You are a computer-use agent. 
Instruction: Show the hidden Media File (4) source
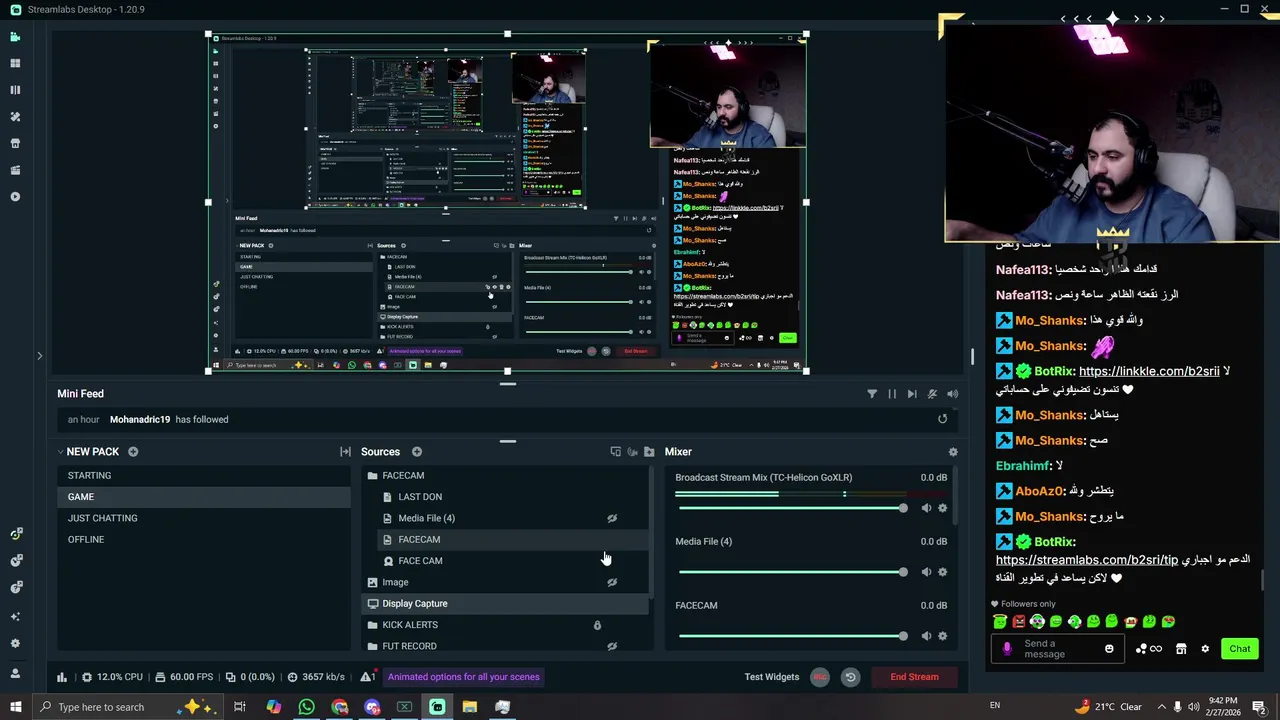click(x=612, y=518)
